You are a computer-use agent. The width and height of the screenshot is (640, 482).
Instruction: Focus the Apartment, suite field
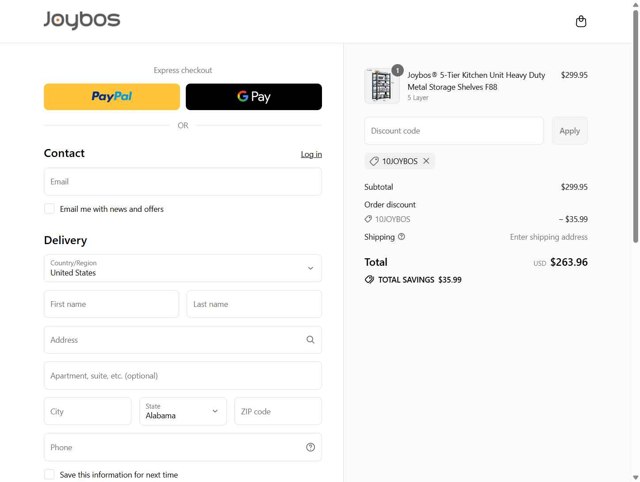[183, 375]
